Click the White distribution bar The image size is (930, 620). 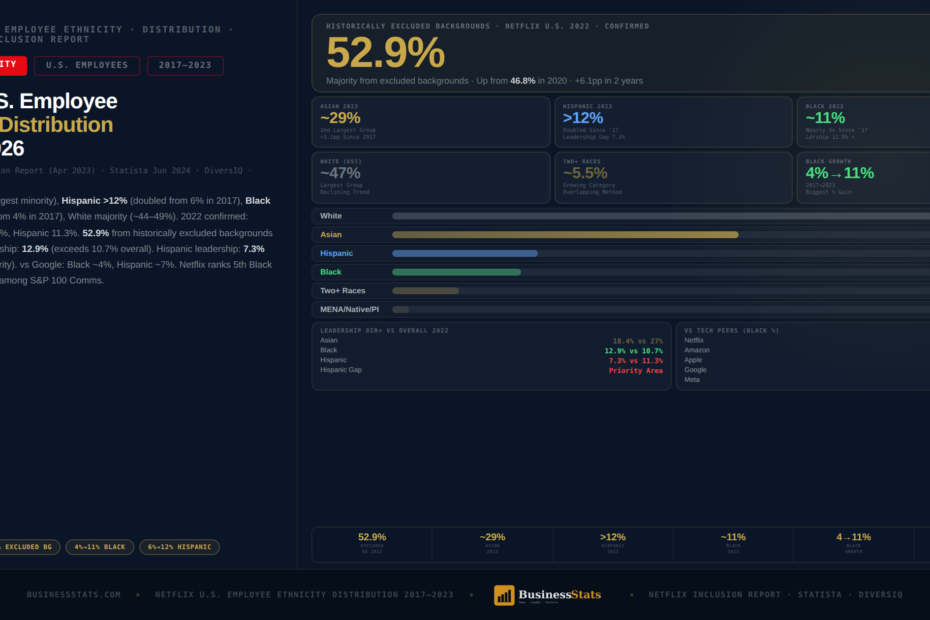tap(661, 216)
